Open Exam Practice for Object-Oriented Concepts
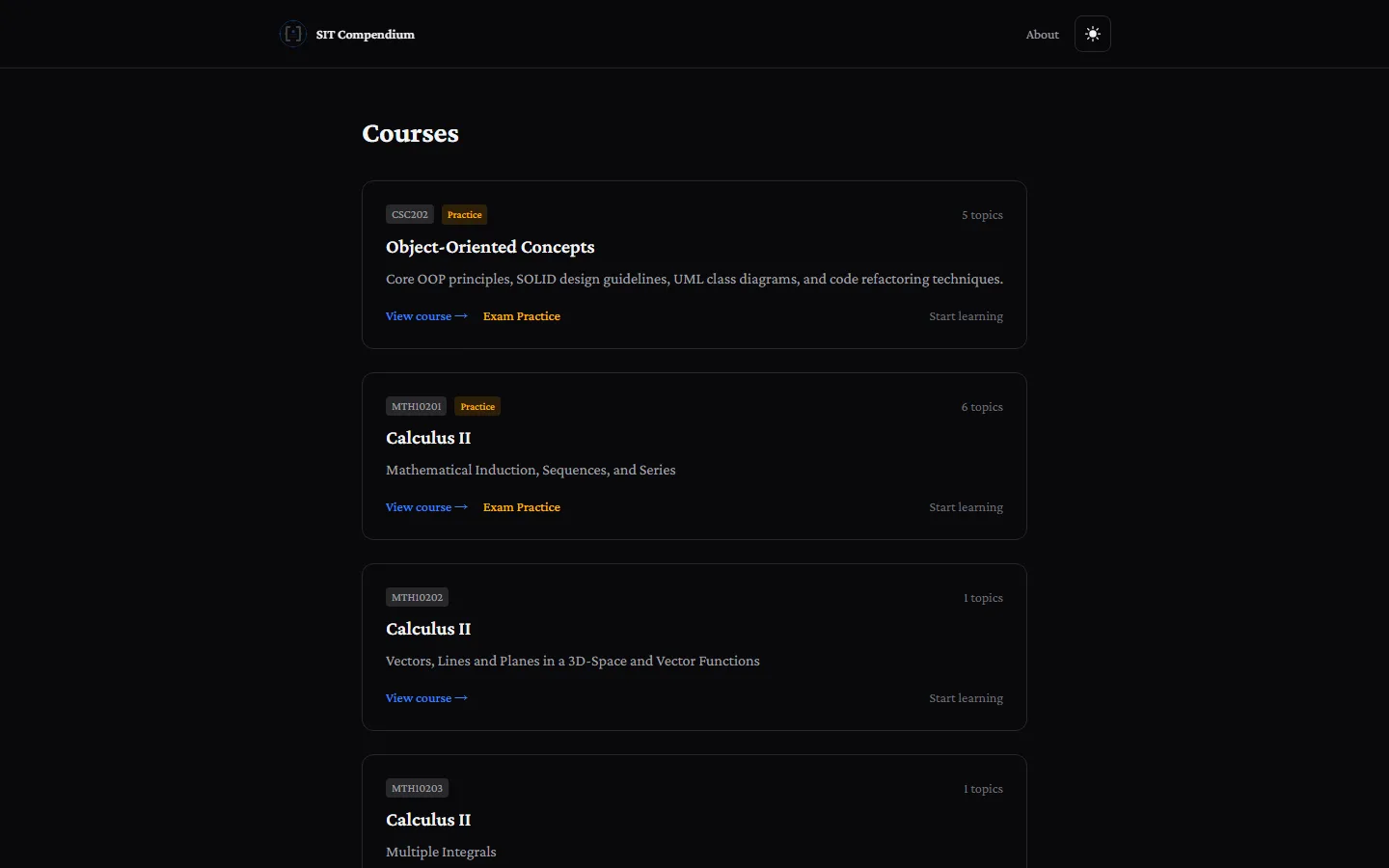The width and height of the screenshot is (1389, 868). tap(522, 316)
